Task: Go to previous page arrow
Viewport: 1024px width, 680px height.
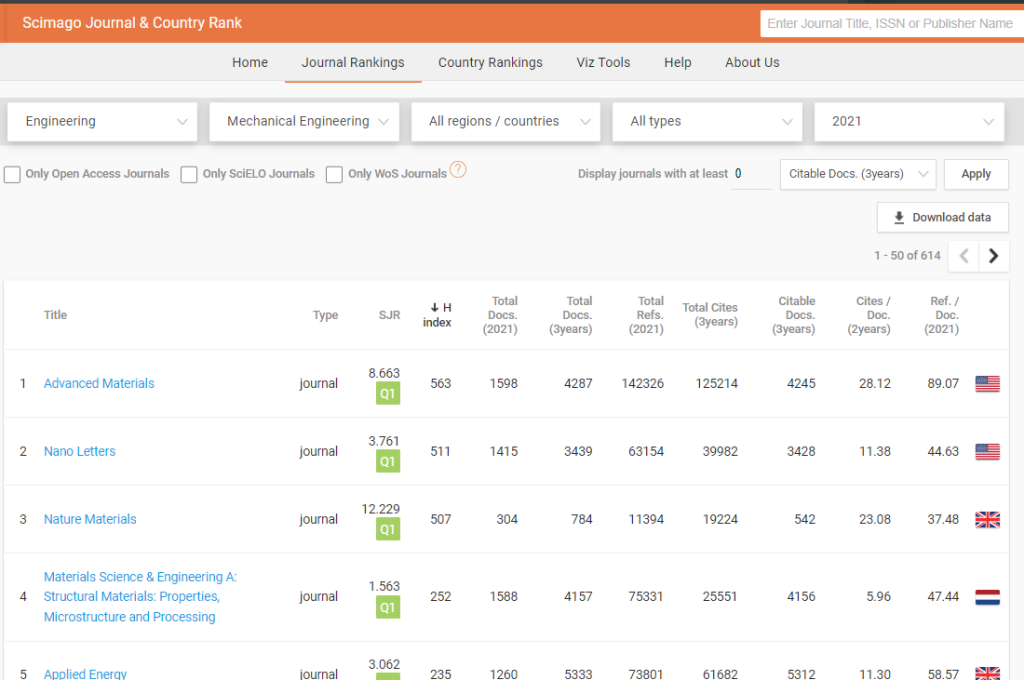Action: 963,256
